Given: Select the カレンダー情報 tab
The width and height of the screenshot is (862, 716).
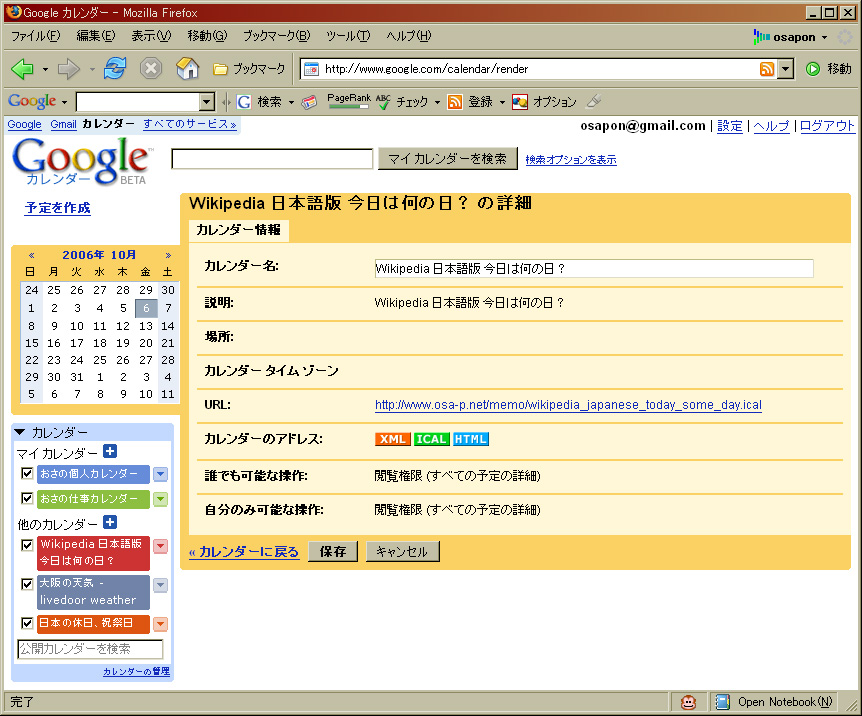Looking at the screenshot, I should [239, 230].
